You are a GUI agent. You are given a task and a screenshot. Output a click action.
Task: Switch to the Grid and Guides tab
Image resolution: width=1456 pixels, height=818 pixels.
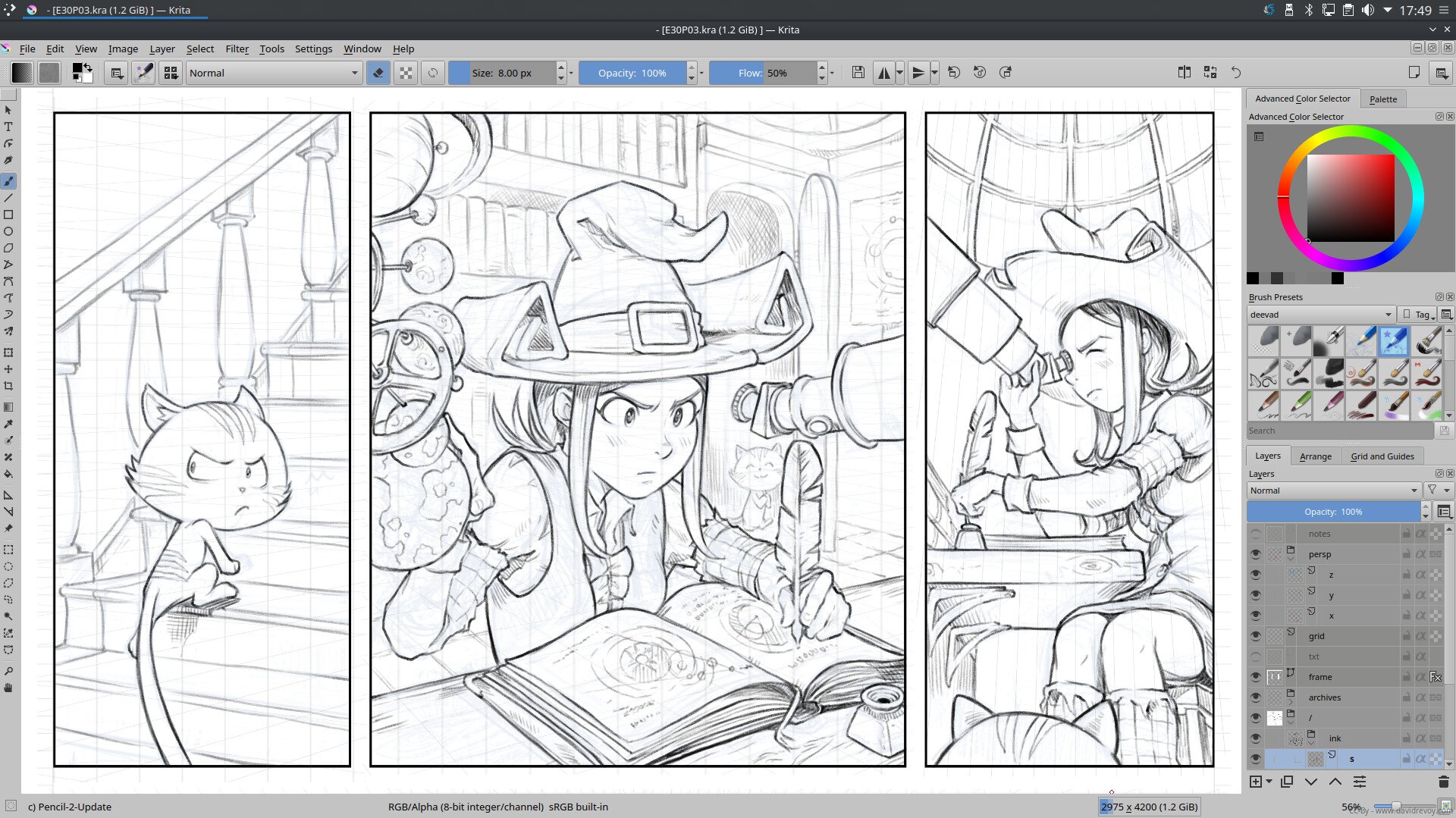1382,456
